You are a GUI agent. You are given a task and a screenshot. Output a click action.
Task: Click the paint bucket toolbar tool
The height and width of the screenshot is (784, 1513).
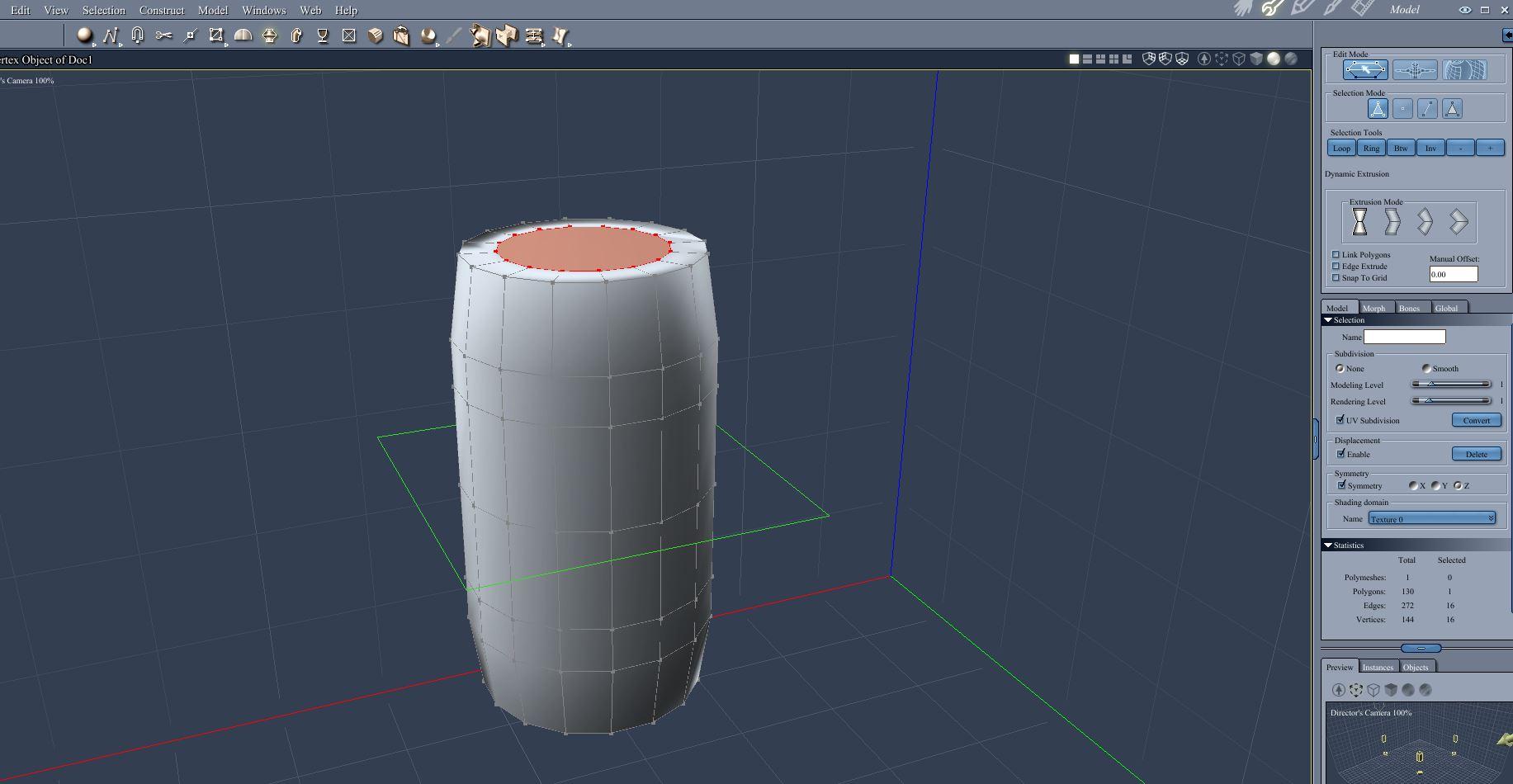[x=402, y=35]
